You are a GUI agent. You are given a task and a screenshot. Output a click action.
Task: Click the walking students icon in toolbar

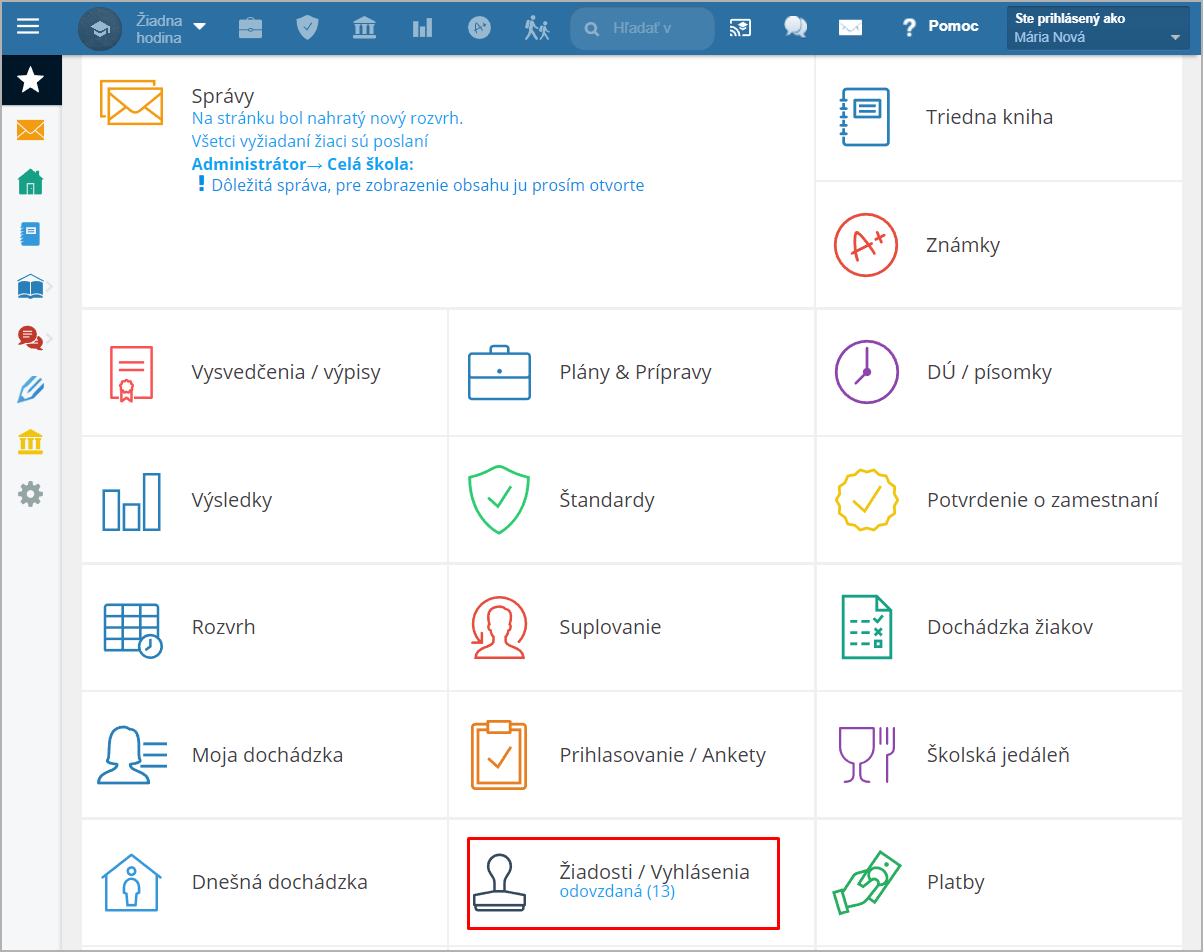pyautogui.click(x=537, y=28)
